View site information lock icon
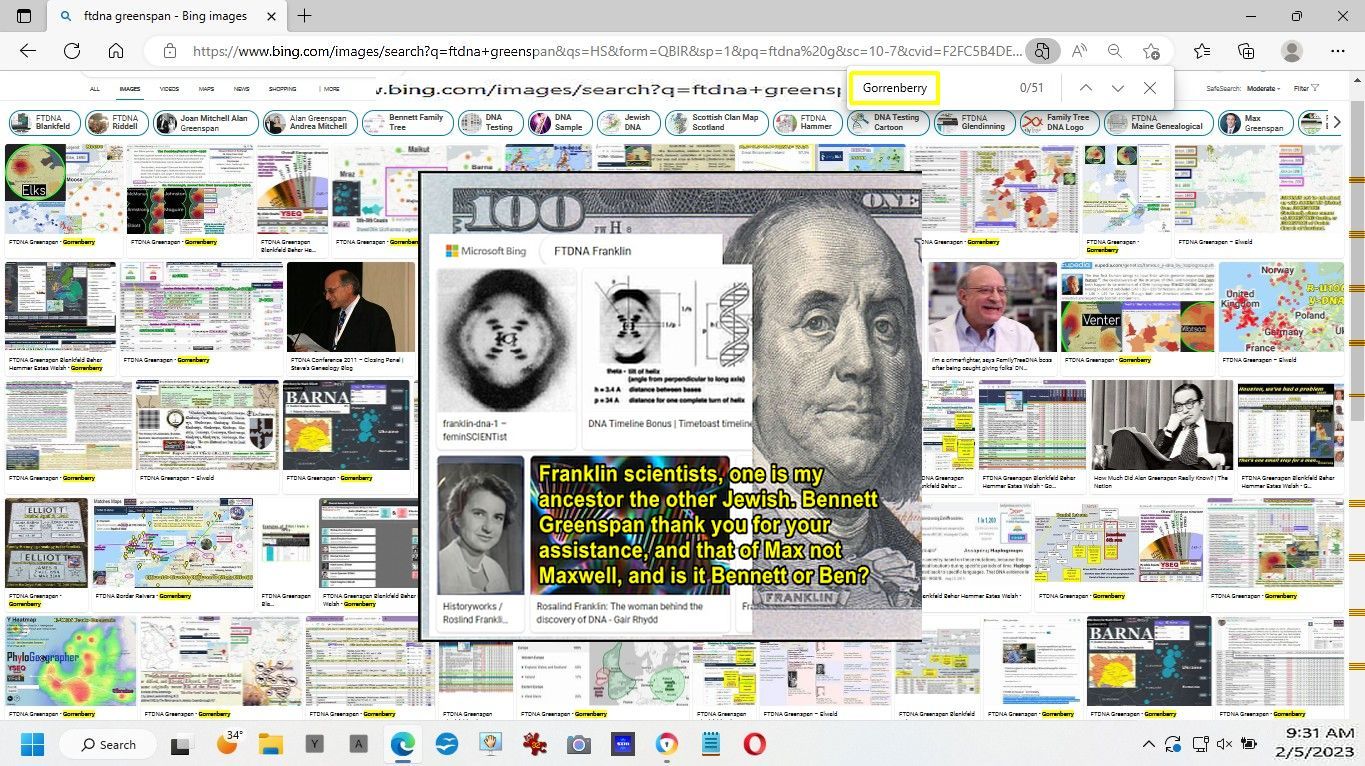 (170, 51)
